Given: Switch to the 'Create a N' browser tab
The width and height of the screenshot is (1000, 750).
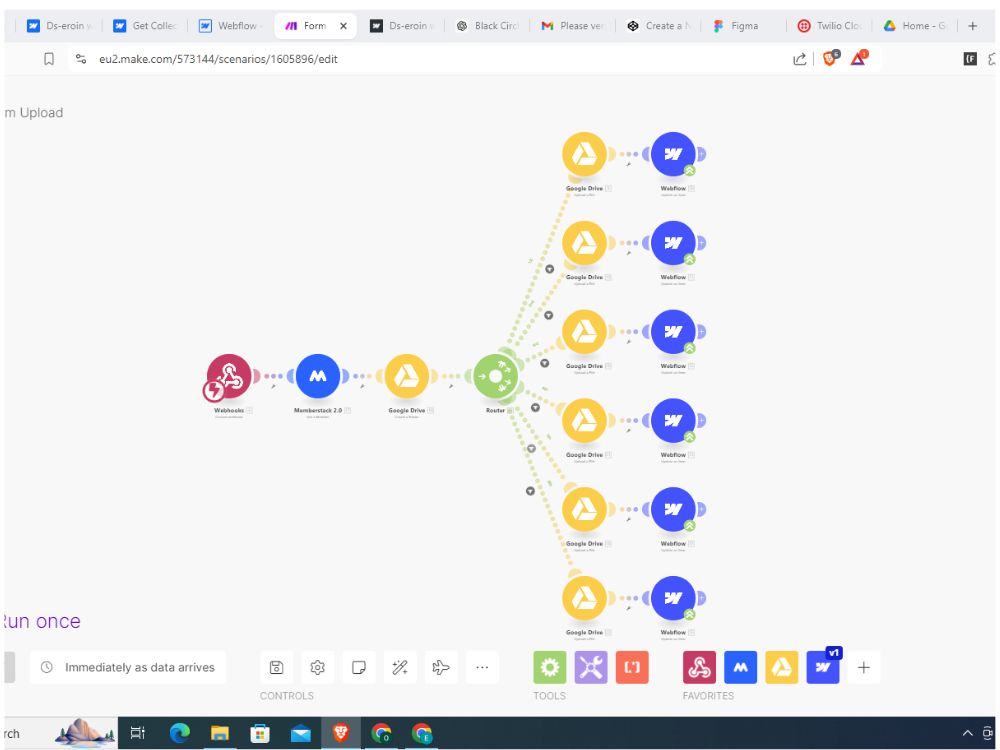Looking at the screenshot, I should (659, 26).
